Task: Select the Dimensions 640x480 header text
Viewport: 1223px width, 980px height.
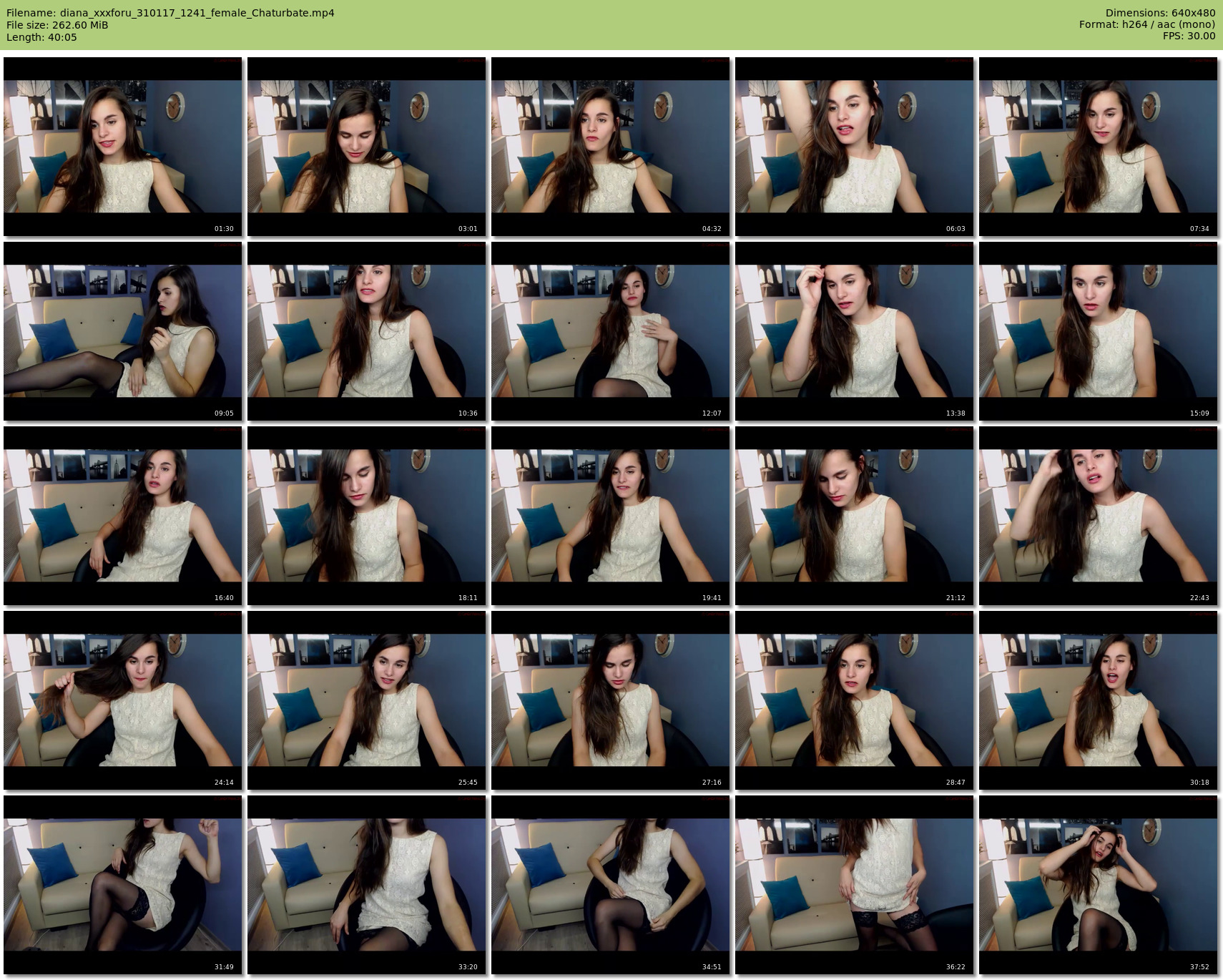Action: [1160, 13]
